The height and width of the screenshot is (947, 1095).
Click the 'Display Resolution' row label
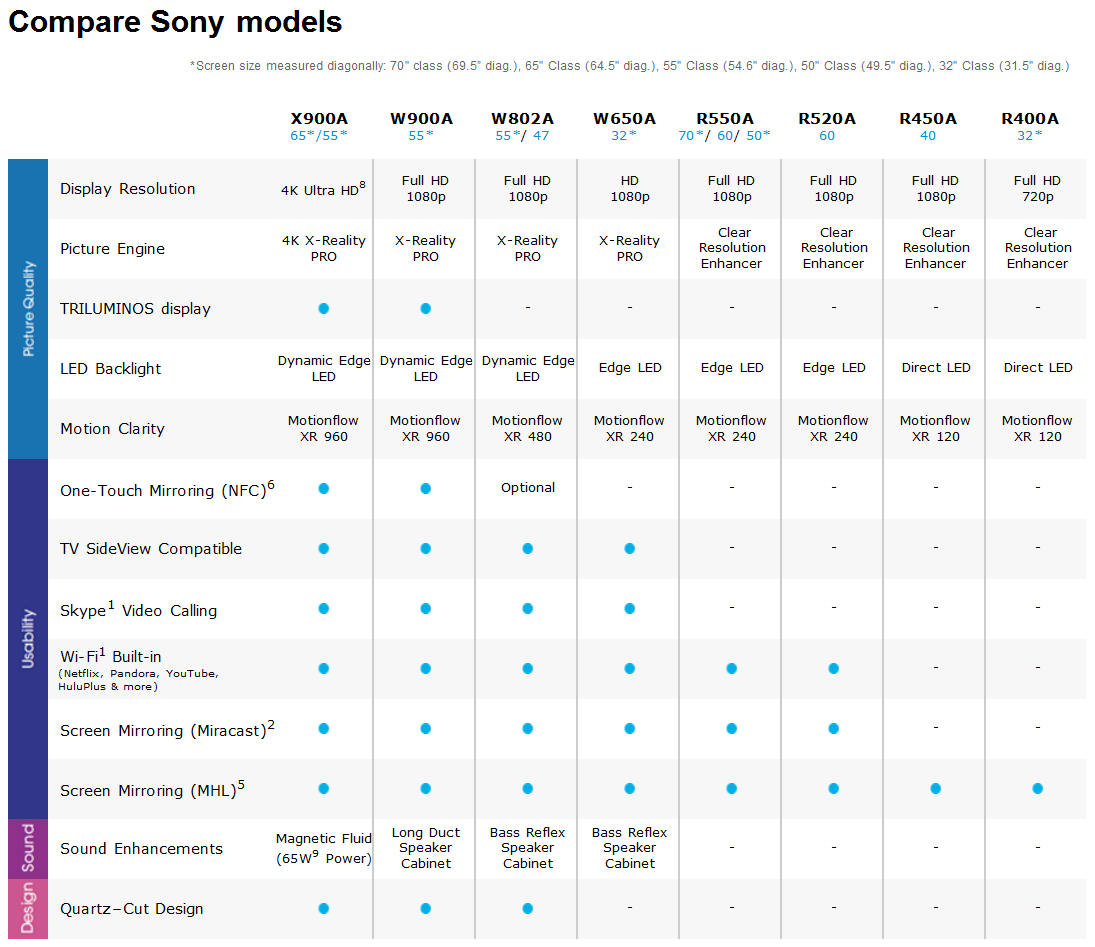point(128,189)
